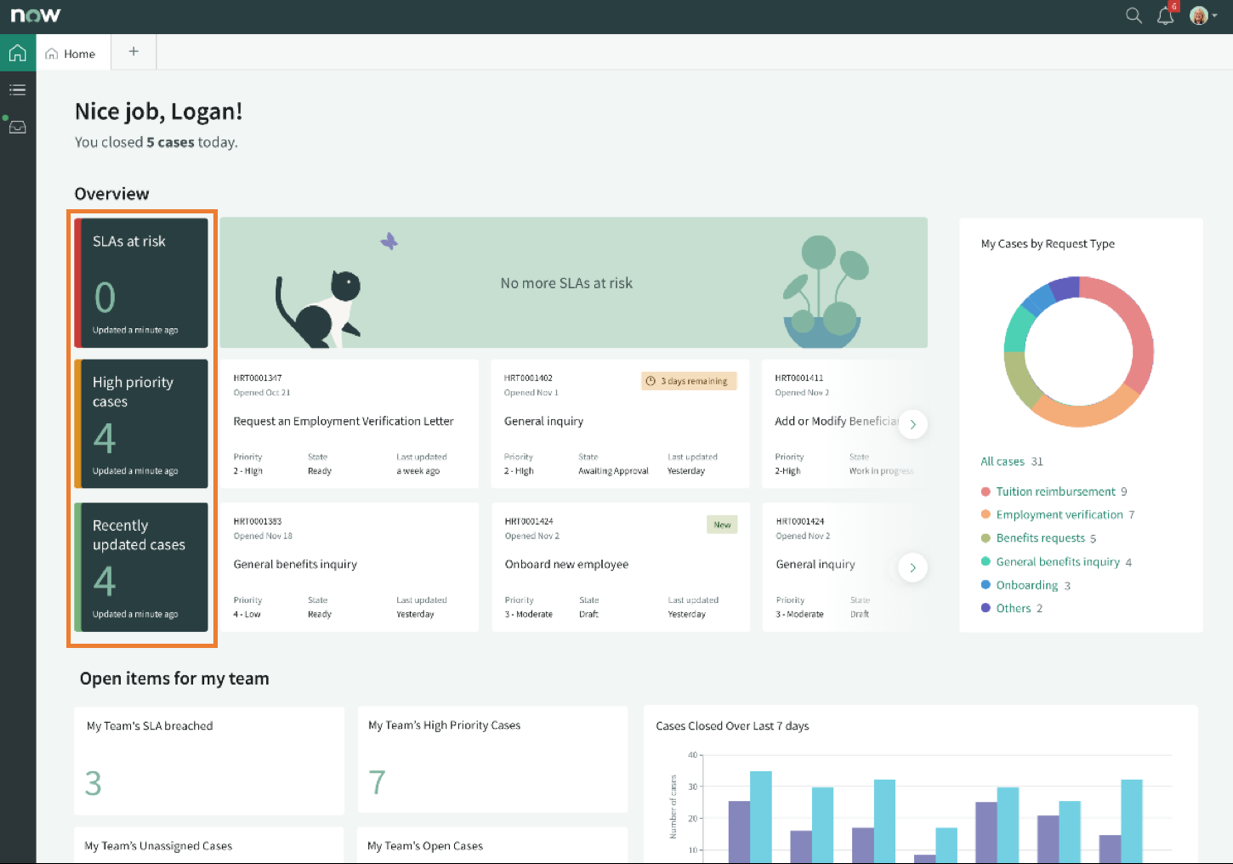Click the red Tuition reimbursement legend dot
Viewport: 1233px width, 864px height.
pos(986,491)
